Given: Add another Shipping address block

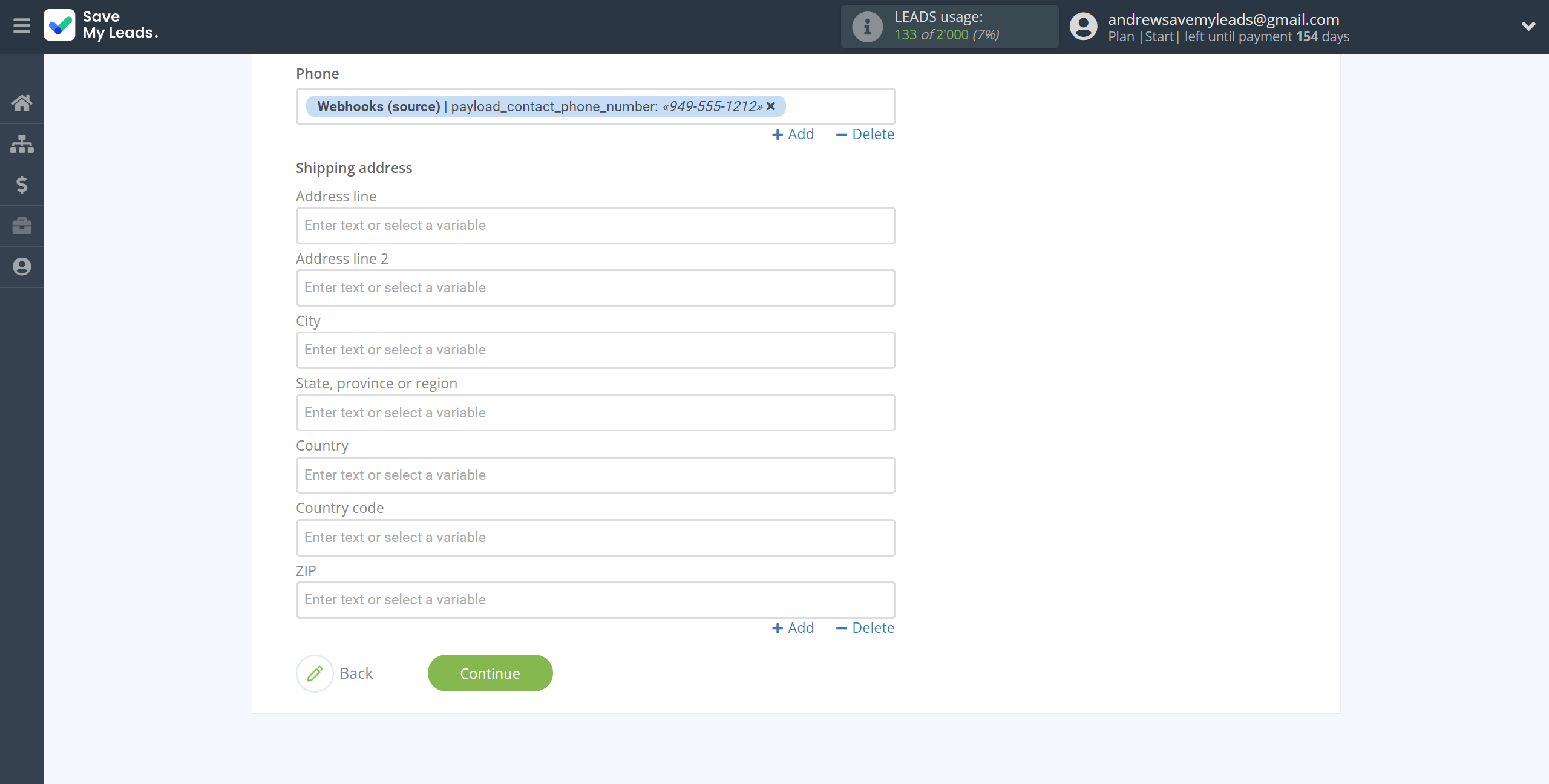Looking at the screenshot, I should (x=793, y=628).
